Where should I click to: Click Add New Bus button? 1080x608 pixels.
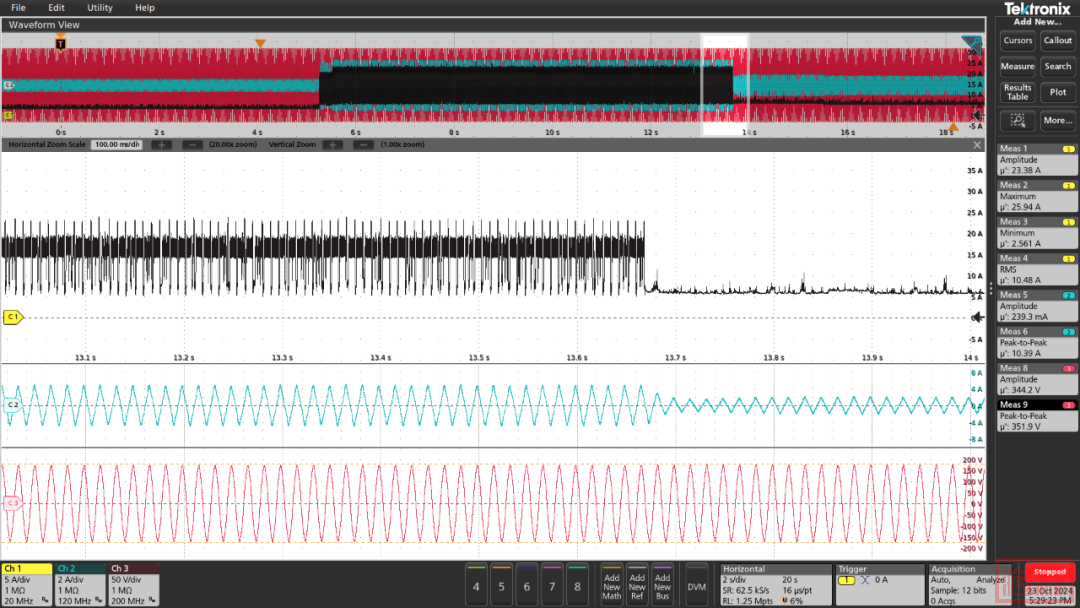click(663, 585)
